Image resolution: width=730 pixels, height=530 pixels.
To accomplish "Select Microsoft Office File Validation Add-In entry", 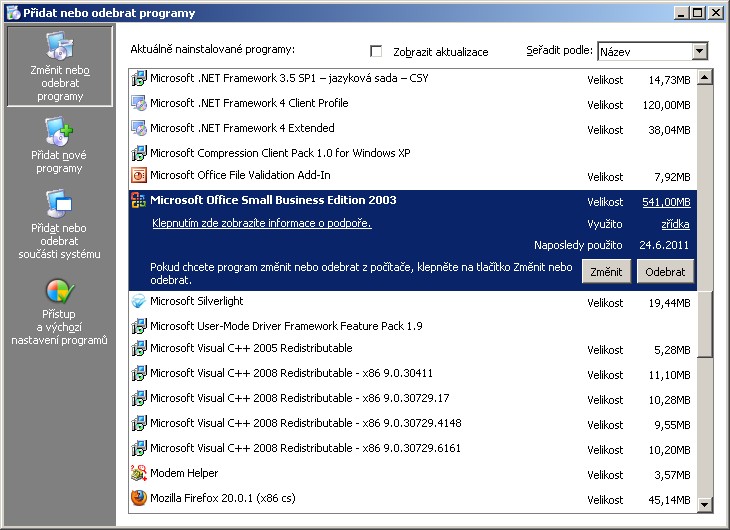I will [240, 176].
